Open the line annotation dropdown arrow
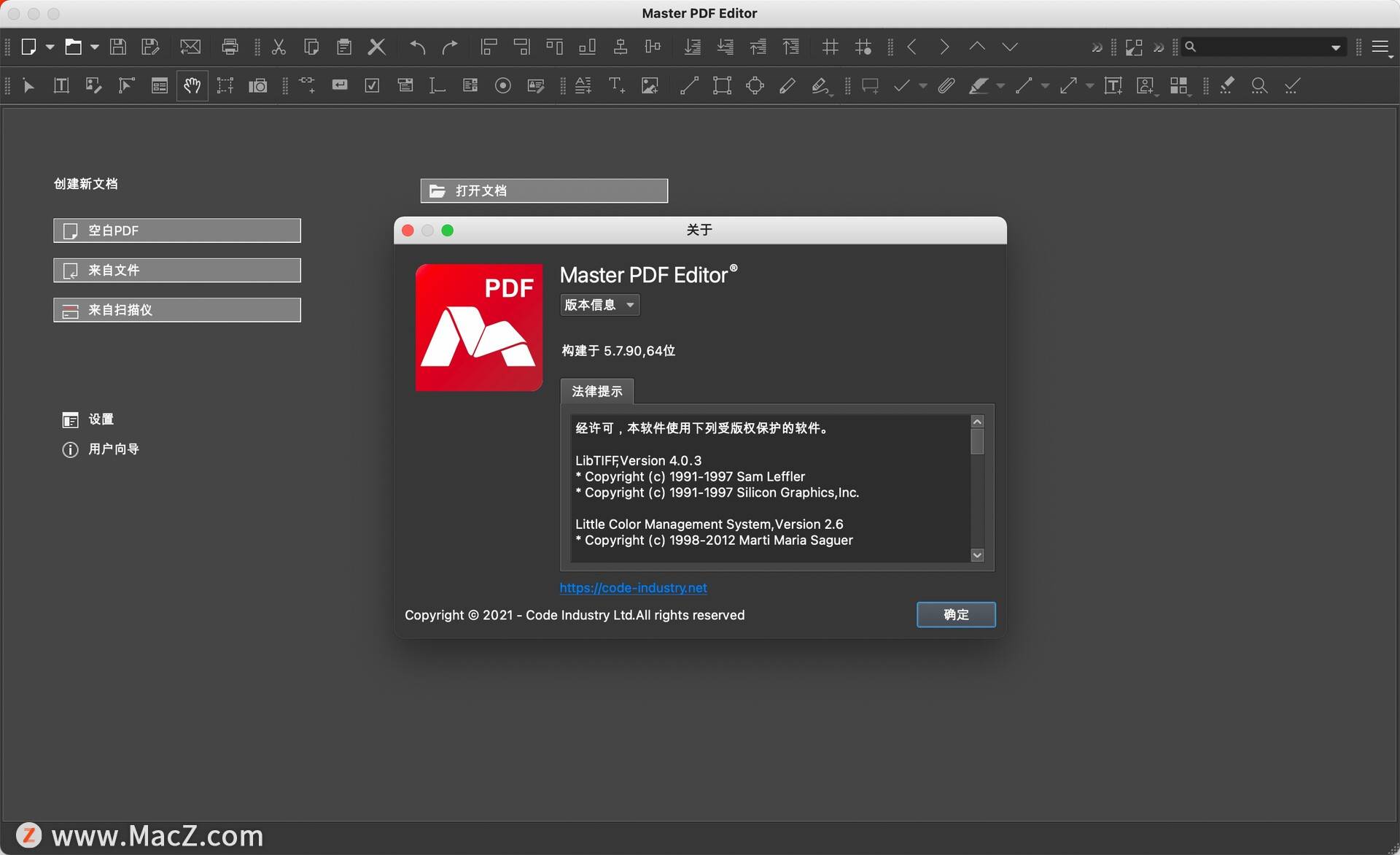The image size is (1400, 855). click(1045, 86)
